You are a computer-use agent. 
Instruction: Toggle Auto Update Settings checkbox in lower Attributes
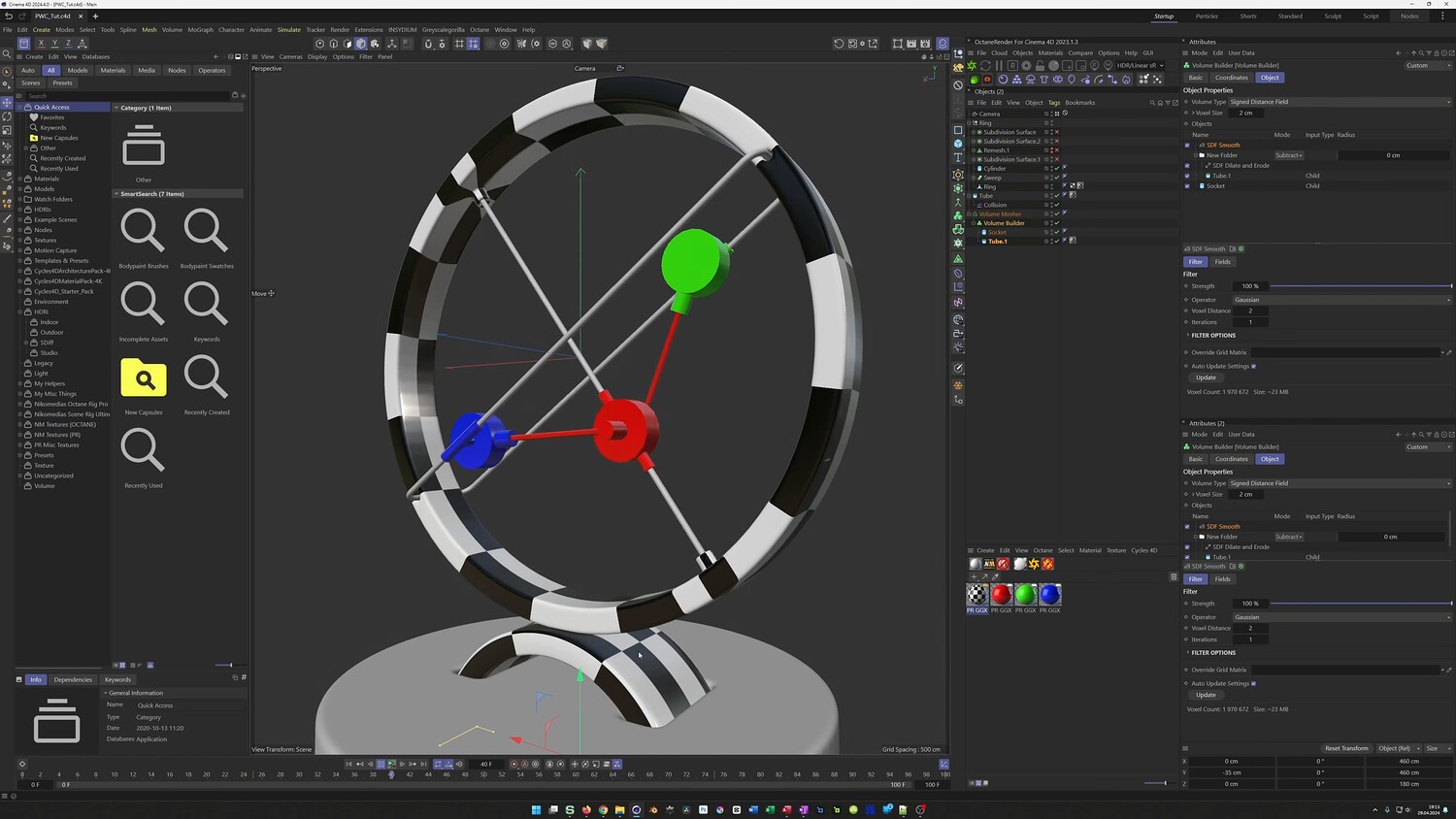1253,683
